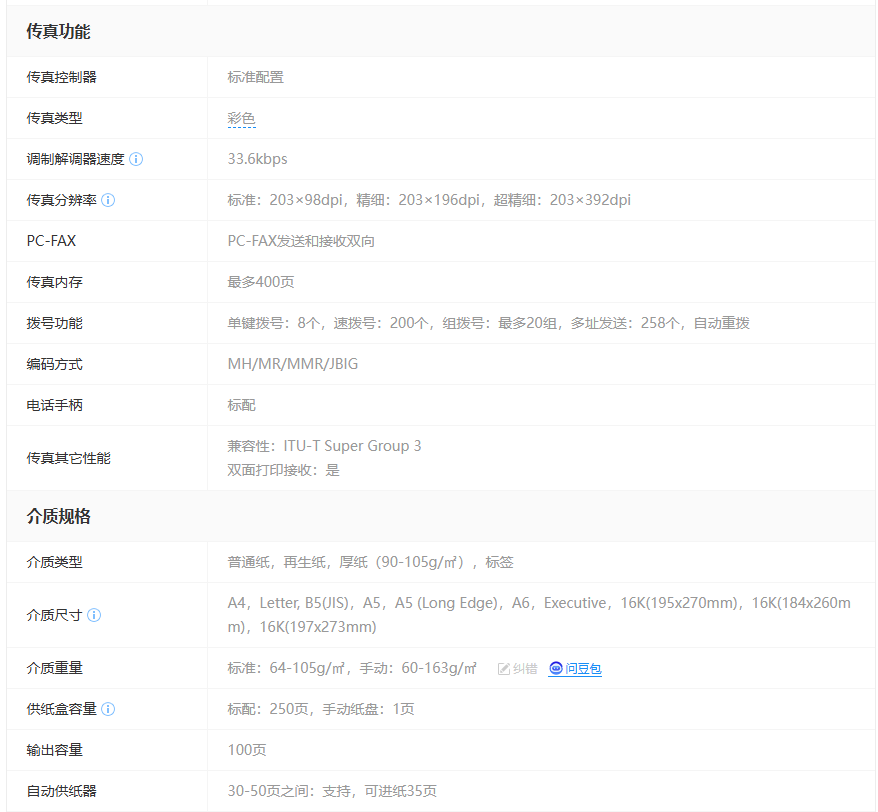
Task: Open the 问豆包 link text
Action: 583,669
